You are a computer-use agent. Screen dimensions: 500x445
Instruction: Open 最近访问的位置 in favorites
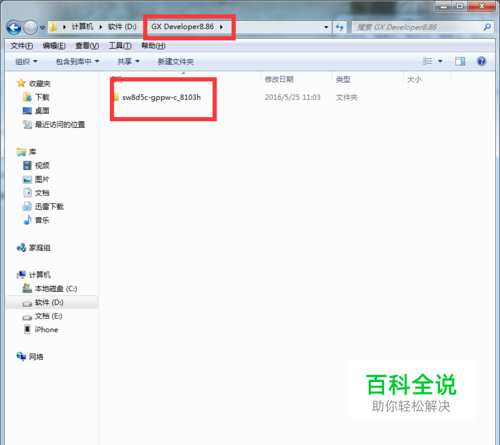[60, 125]
